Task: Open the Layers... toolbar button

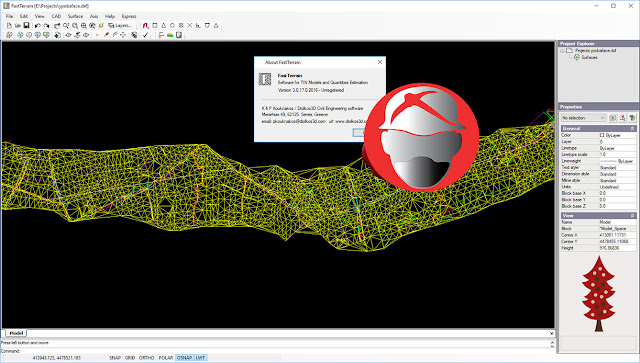Action: pyautogui.click(x=120, y=25)
